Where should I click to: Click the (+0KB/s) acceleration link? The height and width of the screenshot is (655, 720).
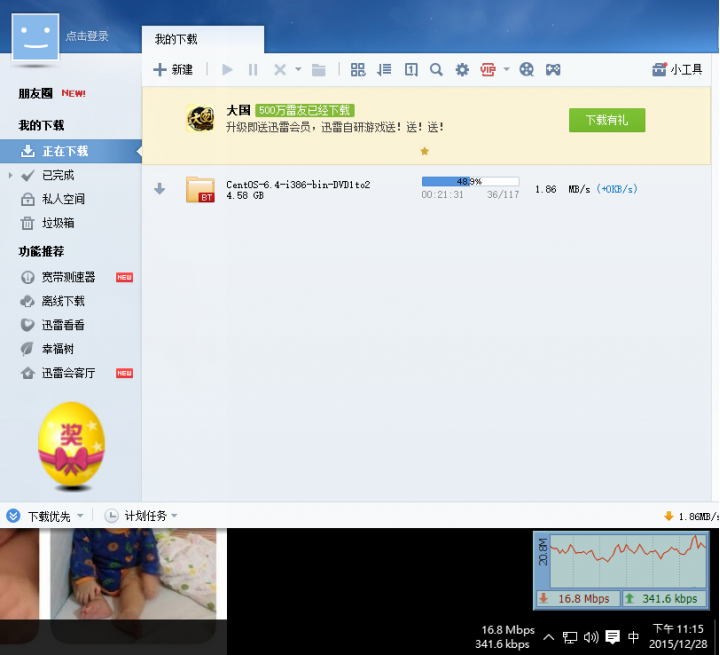coord(617,189)
